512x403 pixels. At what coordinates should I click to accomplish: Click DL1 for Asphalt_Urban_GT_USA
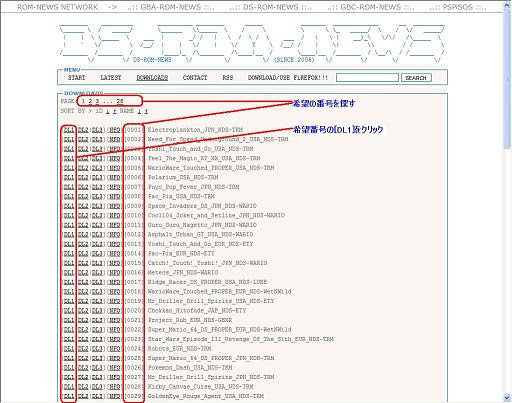click(x=69, y=234)
